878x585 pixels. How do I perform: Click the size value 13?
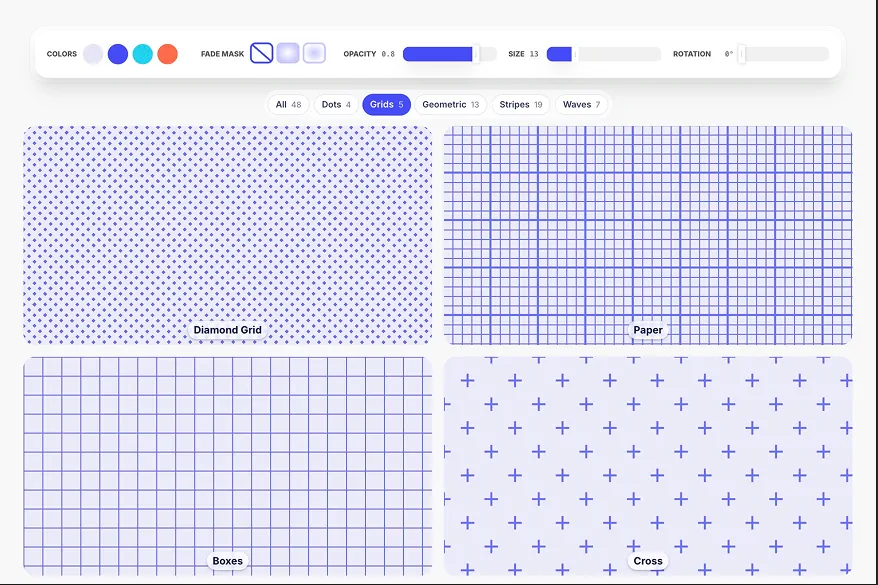pyautogui.click(x=534, y=54)
